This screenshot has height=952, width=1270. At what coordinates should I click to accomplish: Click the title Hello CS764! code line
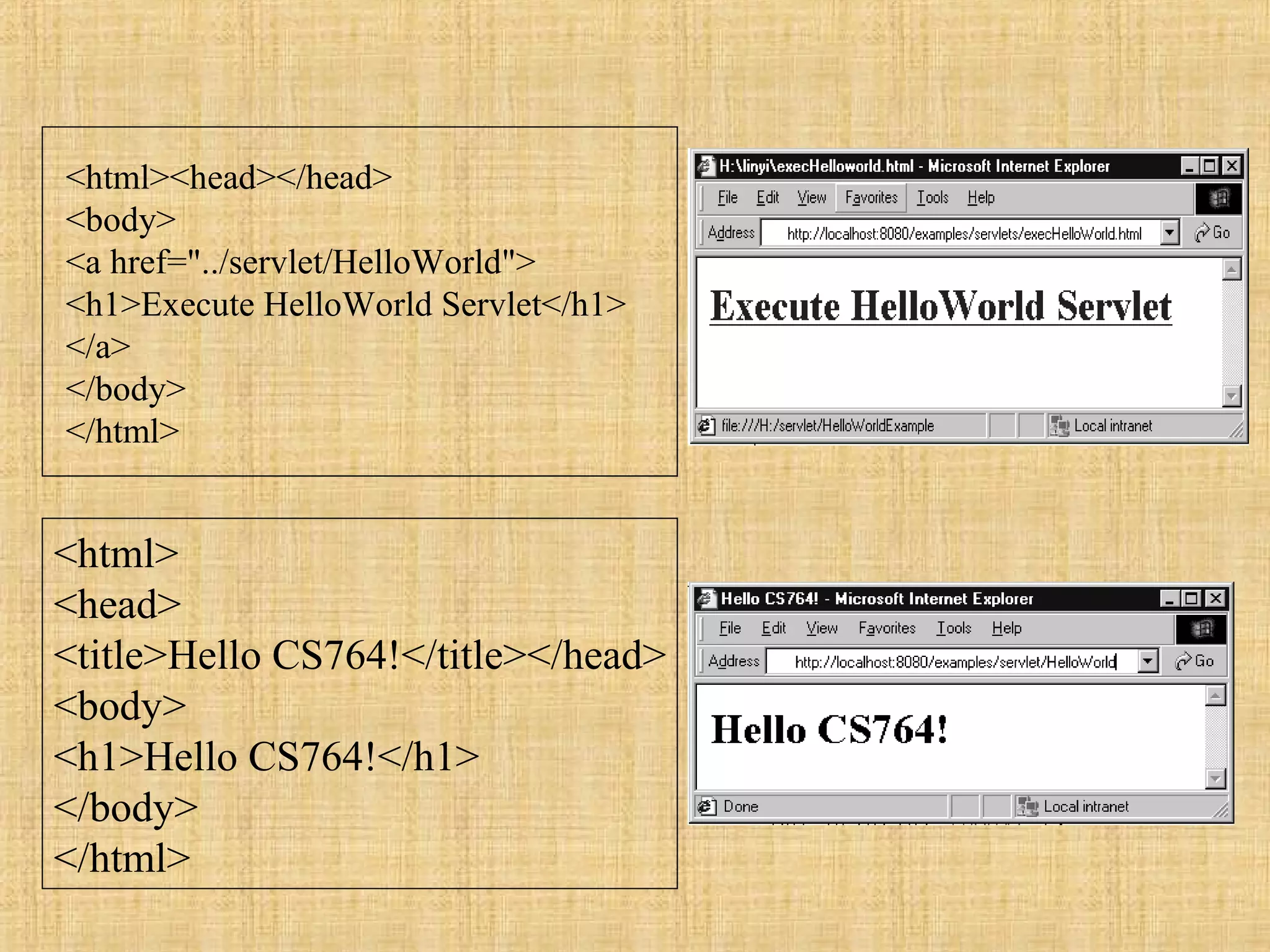point(360,656)
